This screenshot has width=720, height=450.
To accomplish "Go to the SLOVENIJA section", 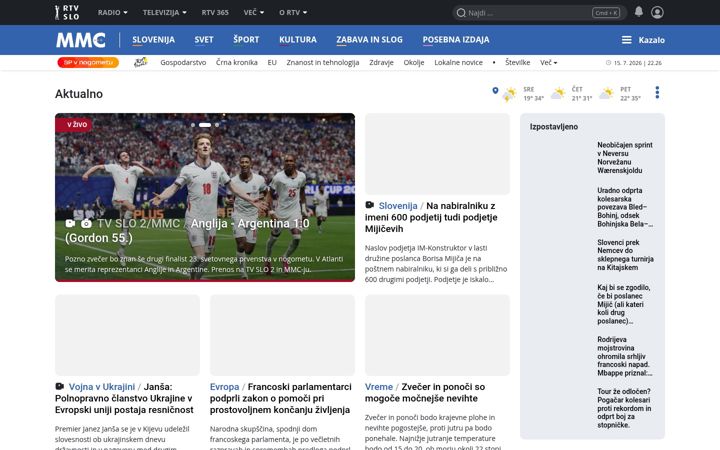I will pos(153,40).
